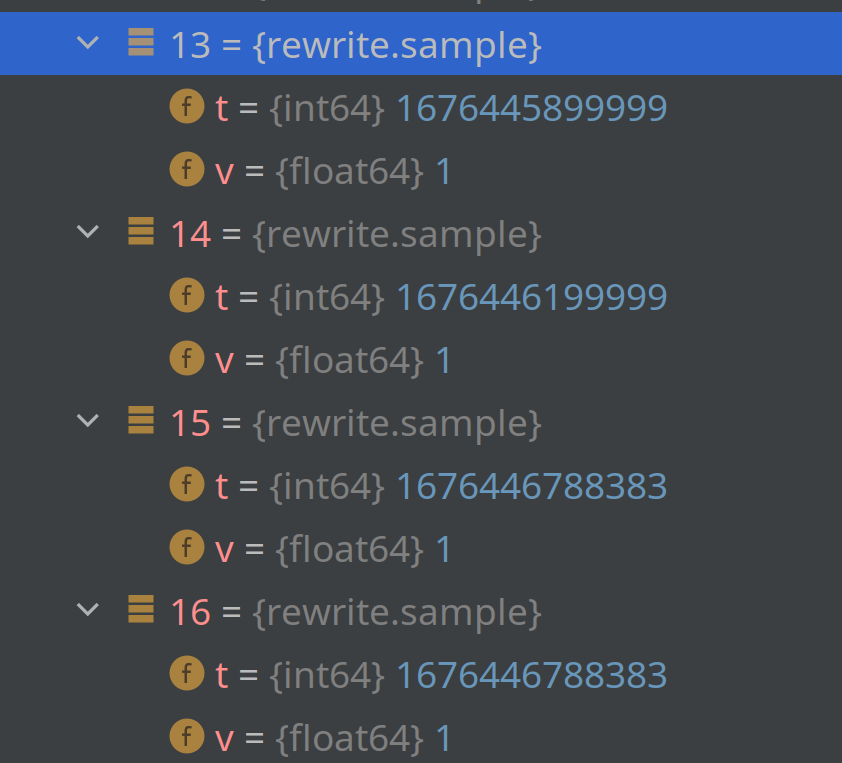Image resolution: width=842 pixels, height=763 pixels.
Task: Click field icon of t = 1676446199999
Action: point(187,295)
